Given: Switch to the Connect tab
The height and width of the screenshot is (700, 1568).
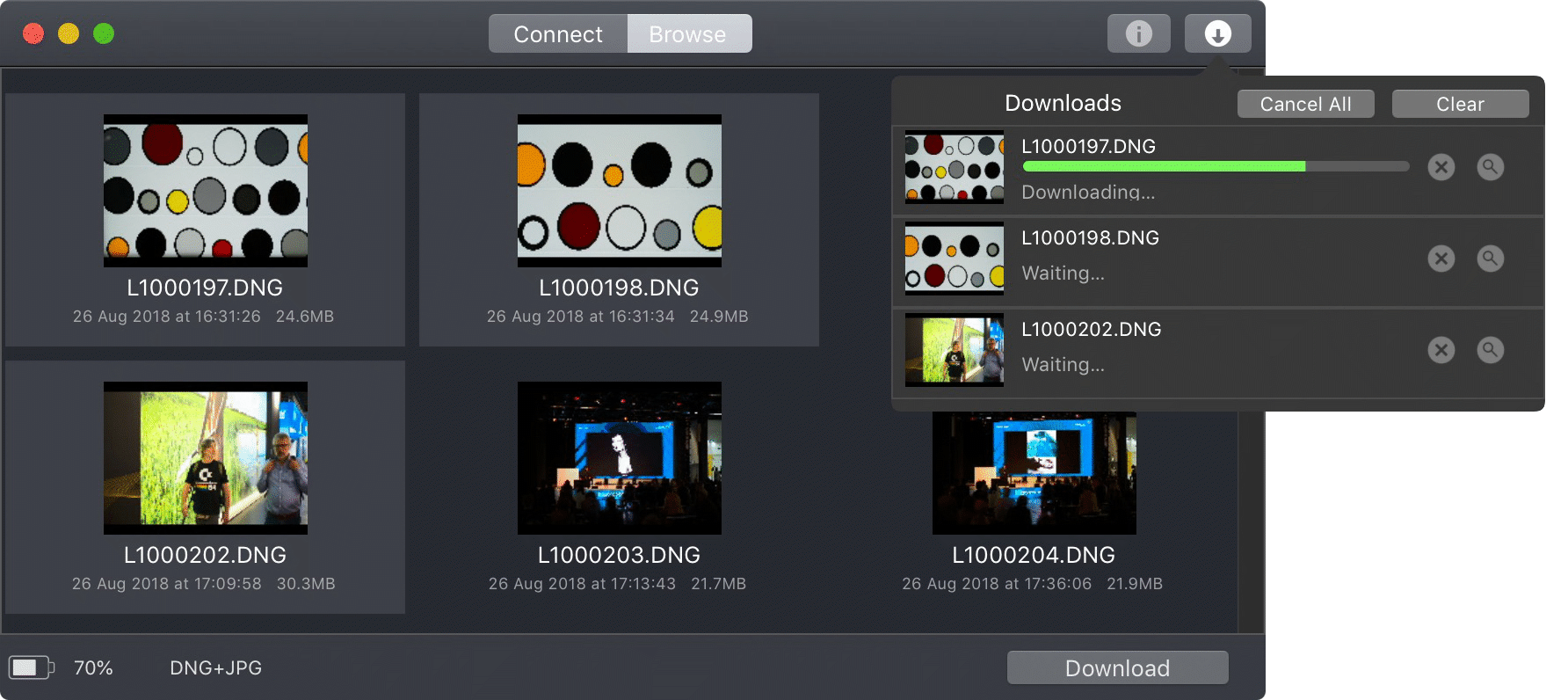Looking at the screenshot, I should point(558,34).
